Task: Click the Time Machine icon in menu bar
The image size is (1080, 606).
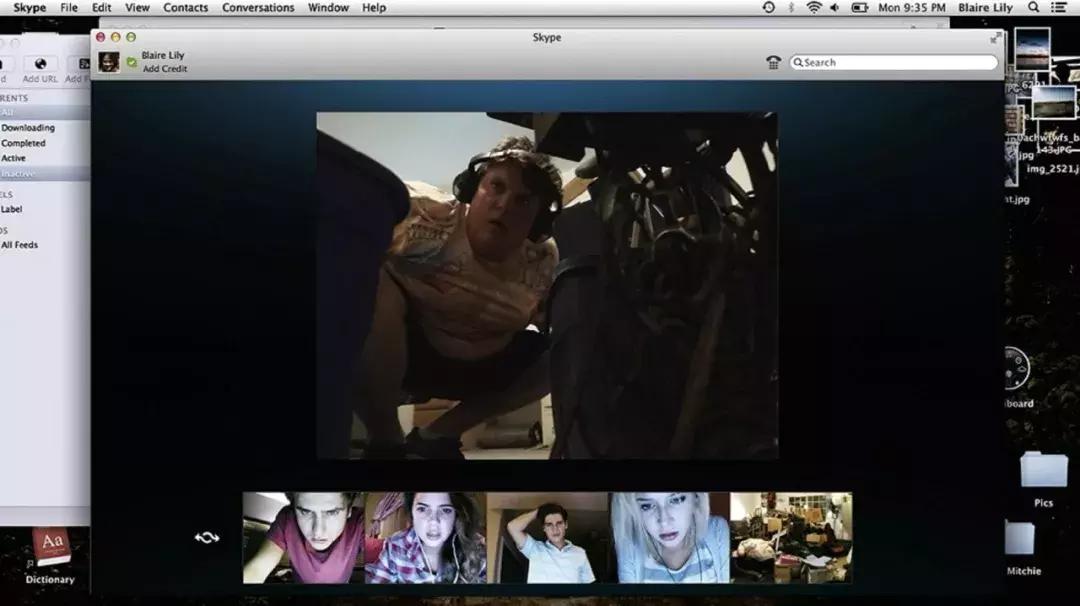Action: tap(769, 8)
